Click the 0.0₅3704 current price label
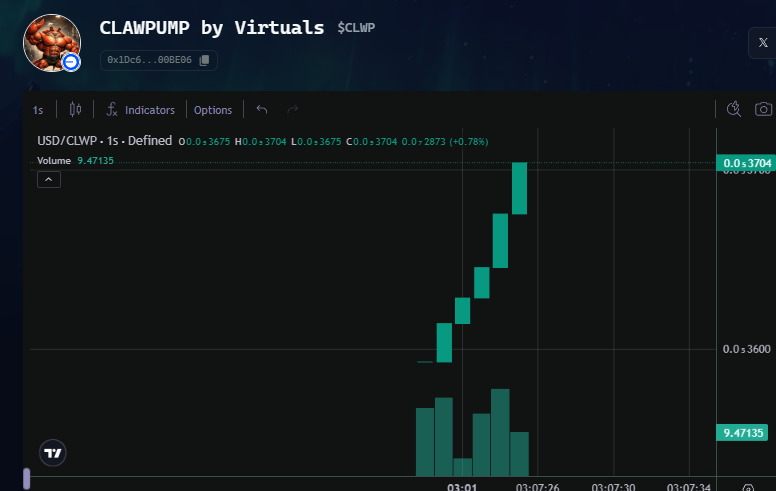776x491 pixels. [x=746, y=163]
